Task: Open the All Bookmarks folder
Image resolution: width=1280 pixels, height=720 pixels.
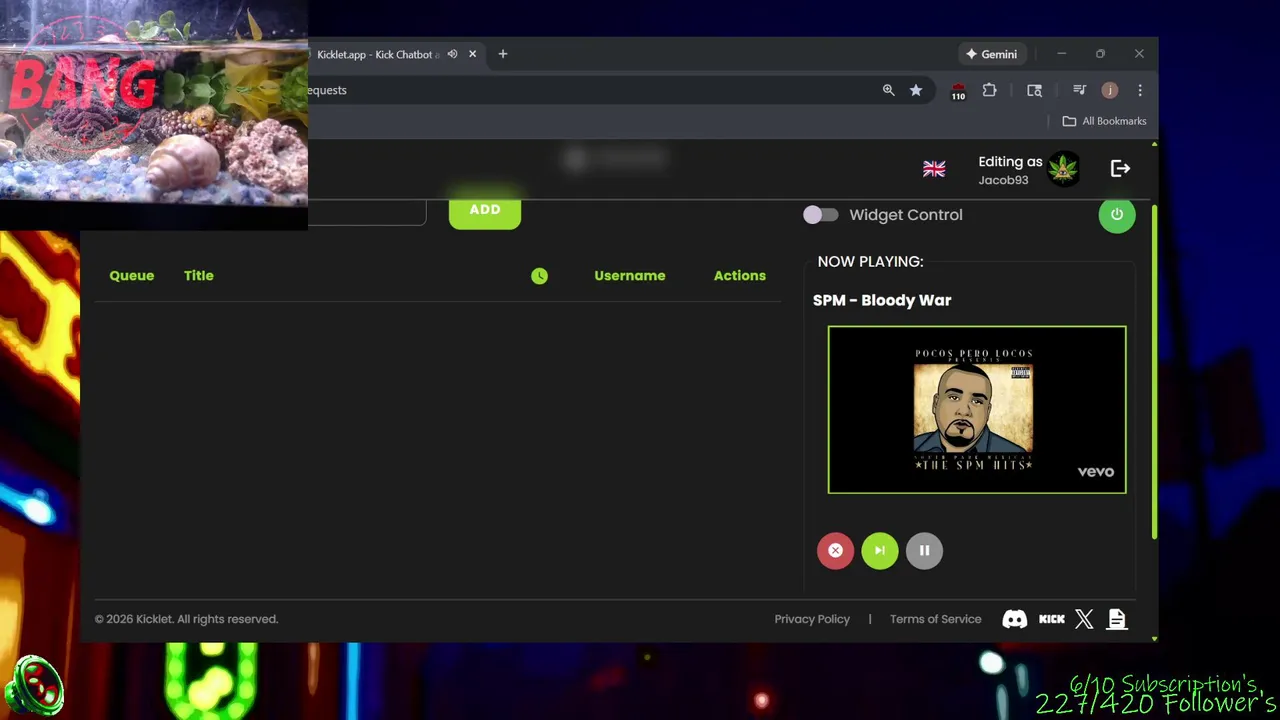Action: pos(1104,121)
